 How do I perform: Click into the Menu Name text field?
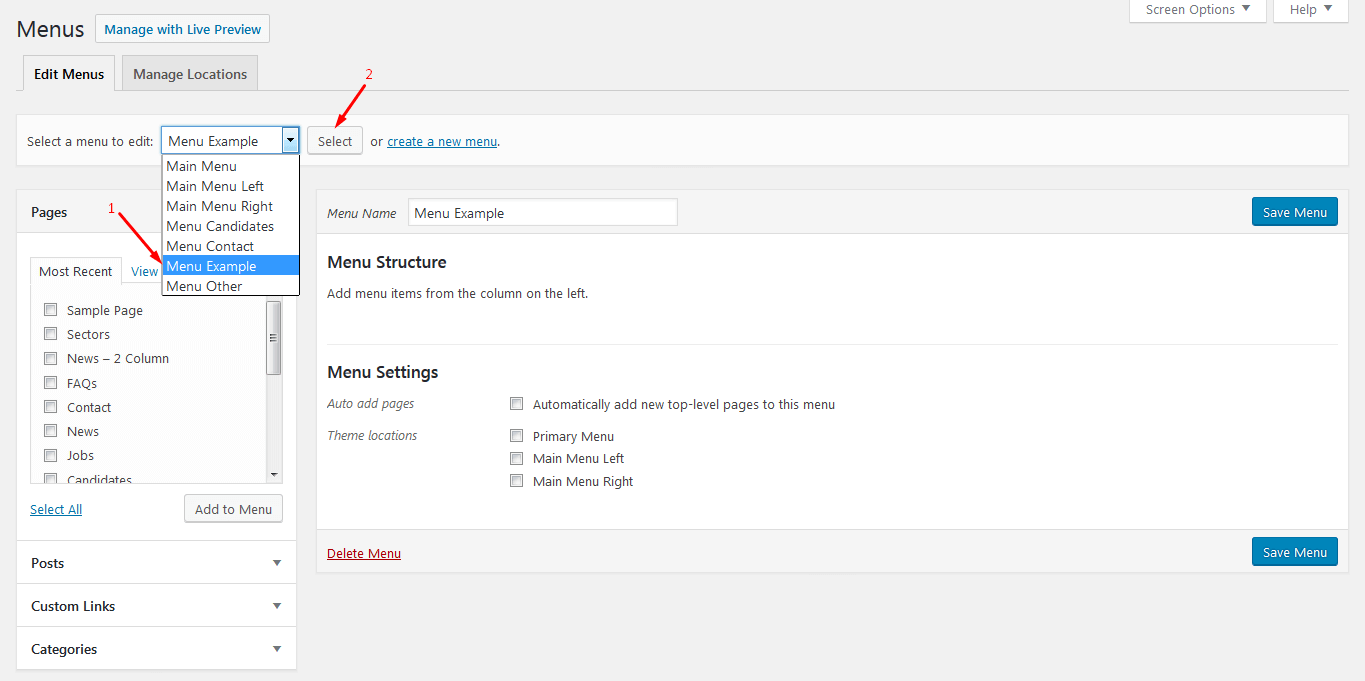pos(542,212)
